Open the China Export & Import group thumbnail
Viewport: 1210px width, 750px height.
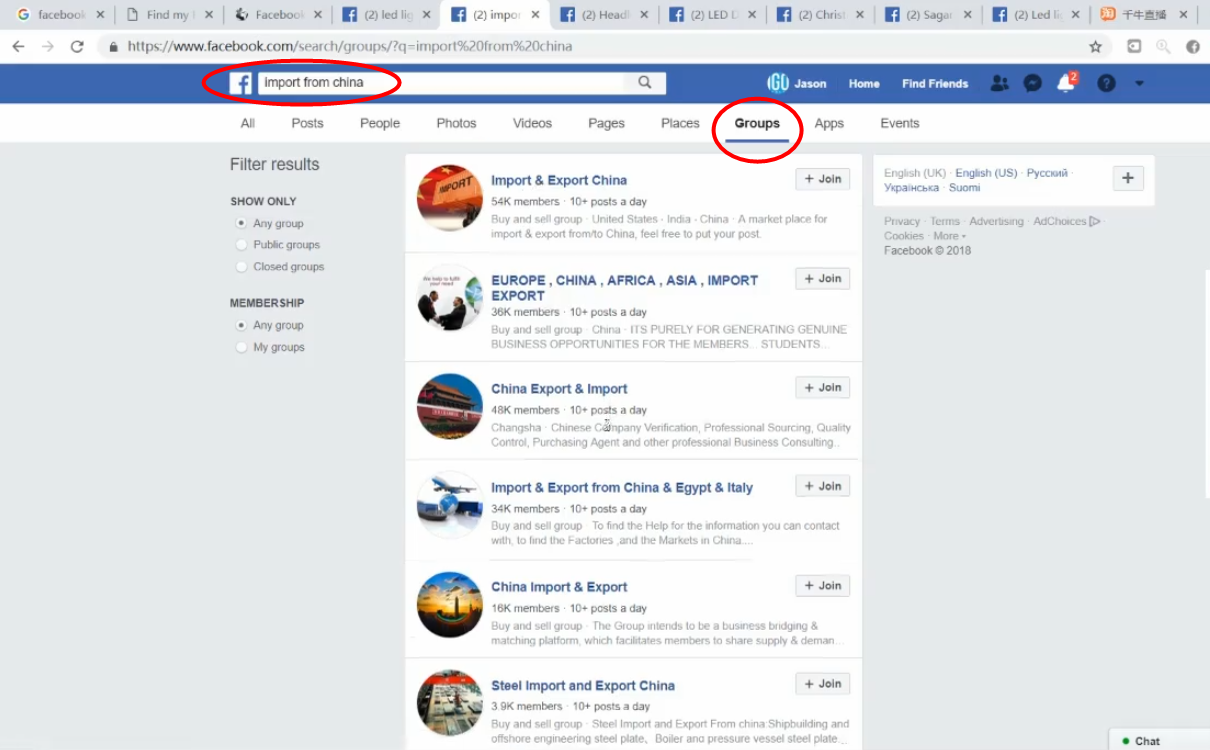pyautogui.click(x=450, y=406)
